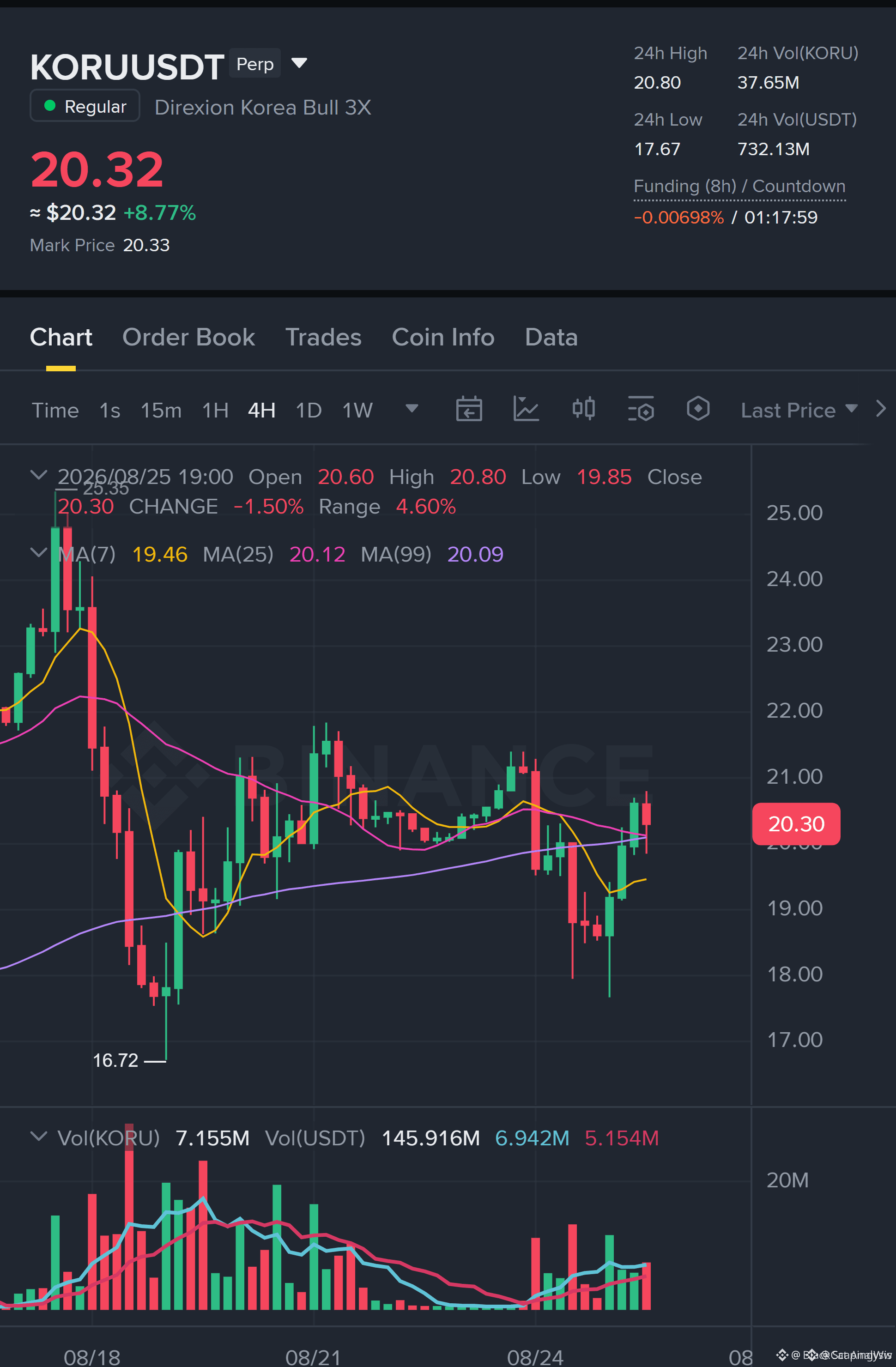Click the green Regular status badge
The width and height of the screenshot is (896, 1367).
(x=85, y=106)
